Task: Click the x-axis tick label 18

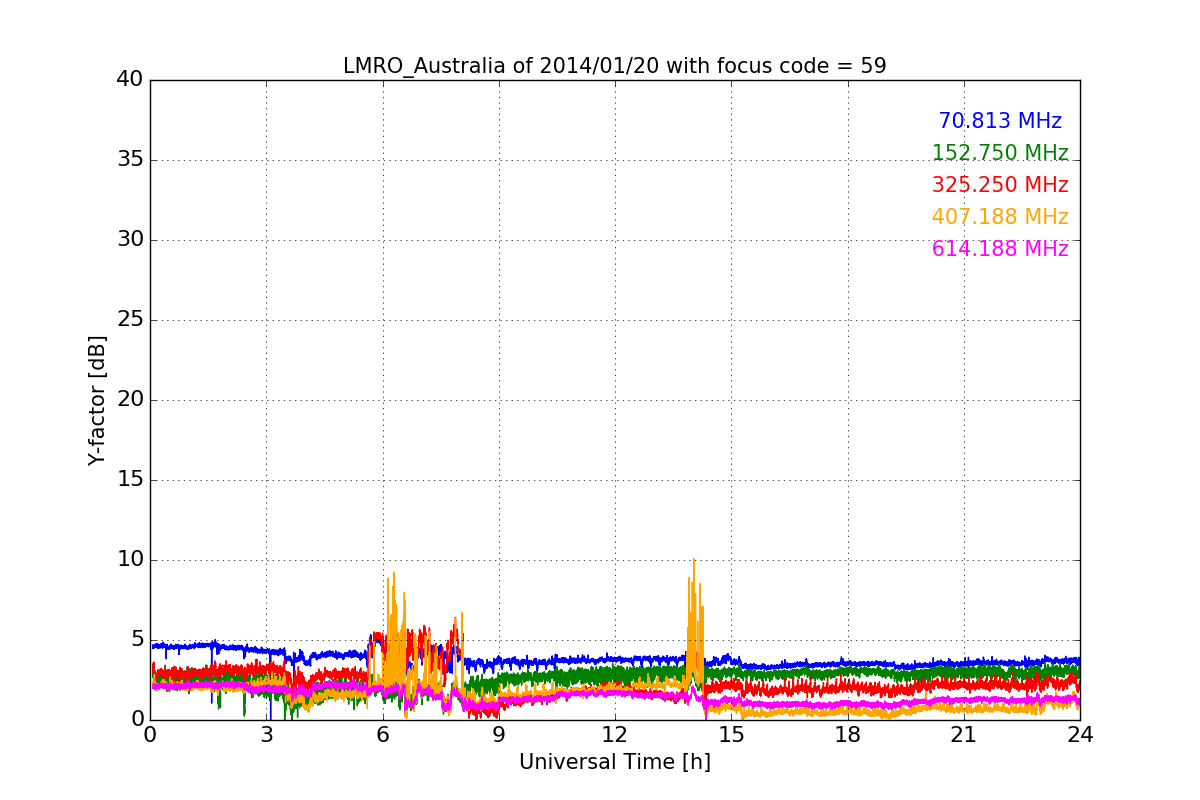Action: [847, 734]
